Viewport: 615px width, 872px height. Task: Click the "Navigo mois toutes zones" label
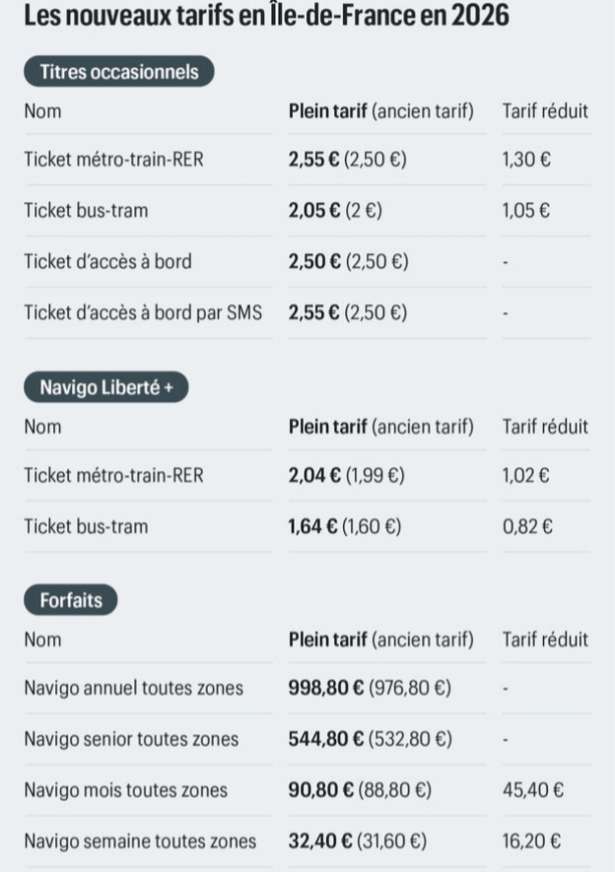click(x=126, y=790)
